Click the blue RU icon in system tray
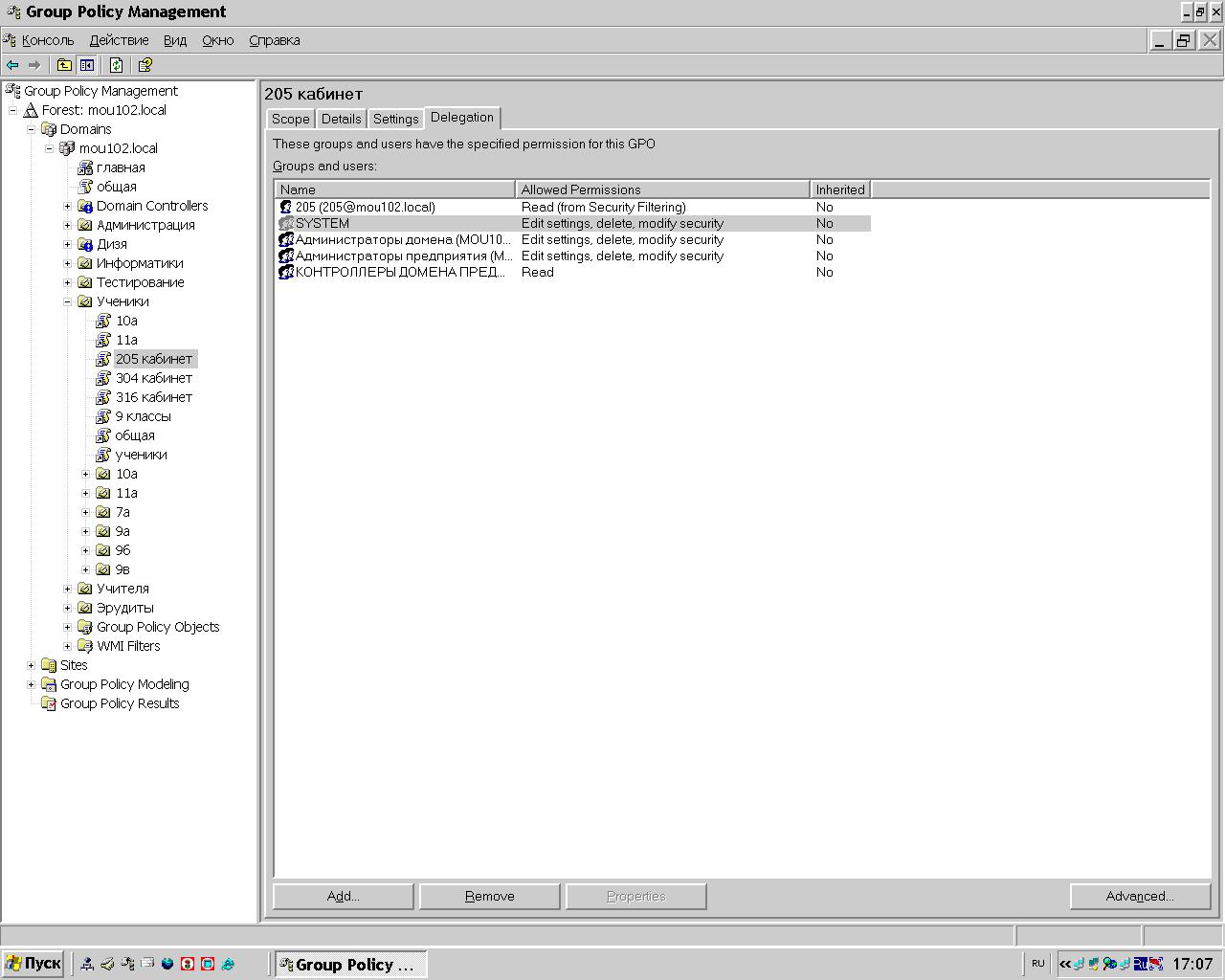 tap(1140, 964)
